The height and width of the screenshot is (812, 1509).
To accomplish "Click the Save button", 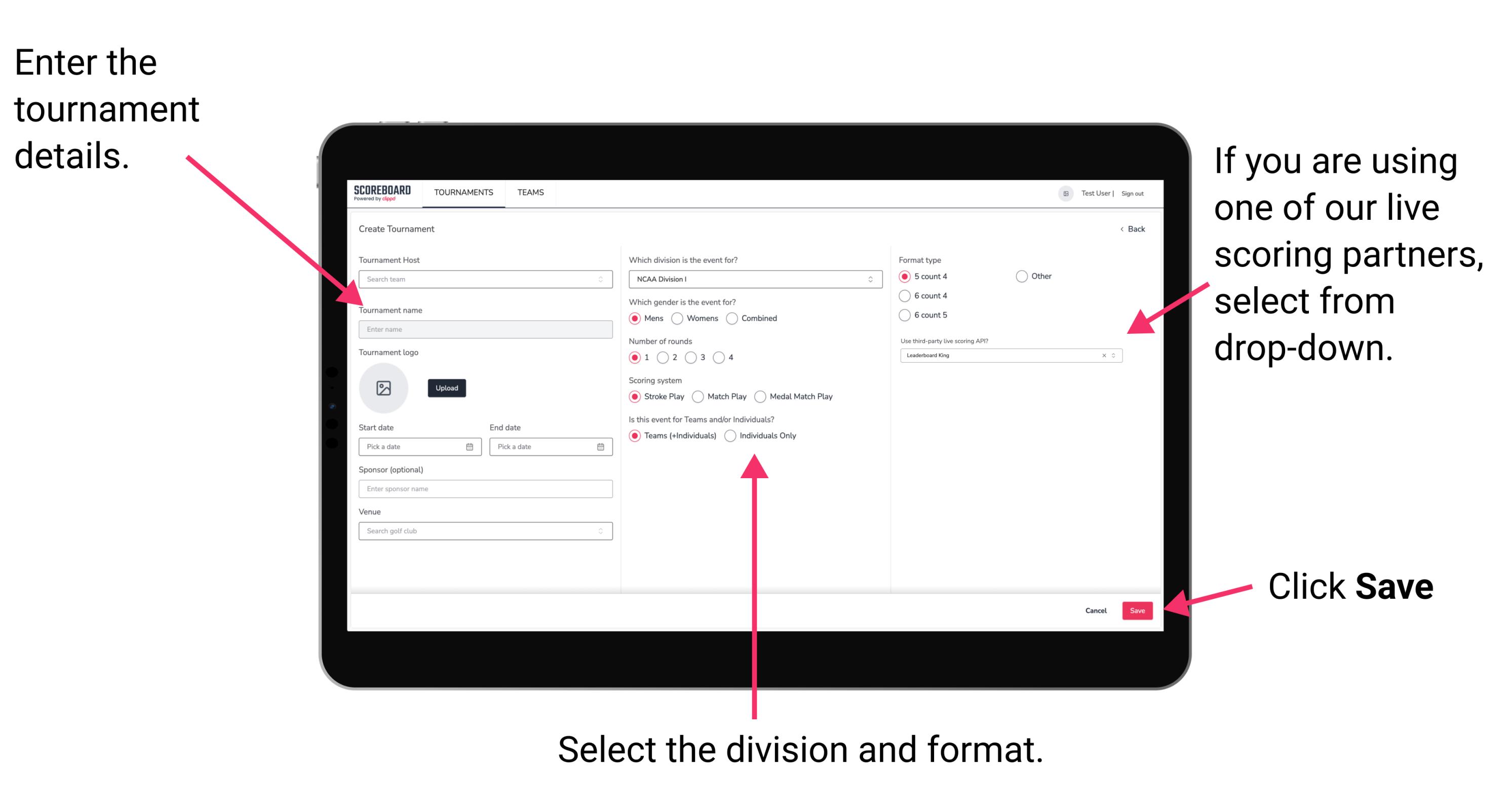I will 1138,609.
